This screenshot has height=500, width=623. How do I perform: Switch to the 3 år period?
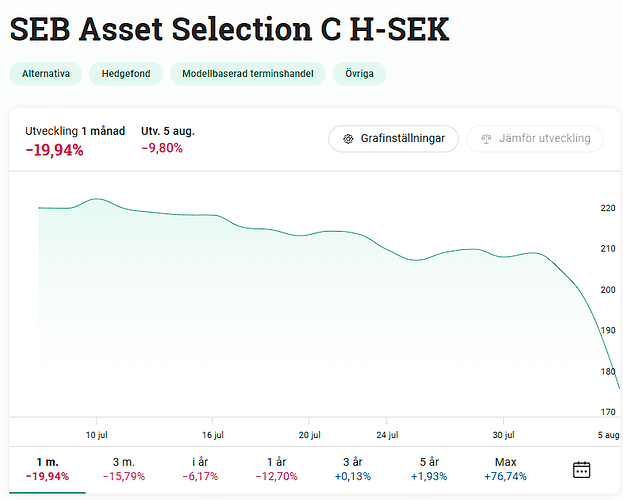[354, 469]
